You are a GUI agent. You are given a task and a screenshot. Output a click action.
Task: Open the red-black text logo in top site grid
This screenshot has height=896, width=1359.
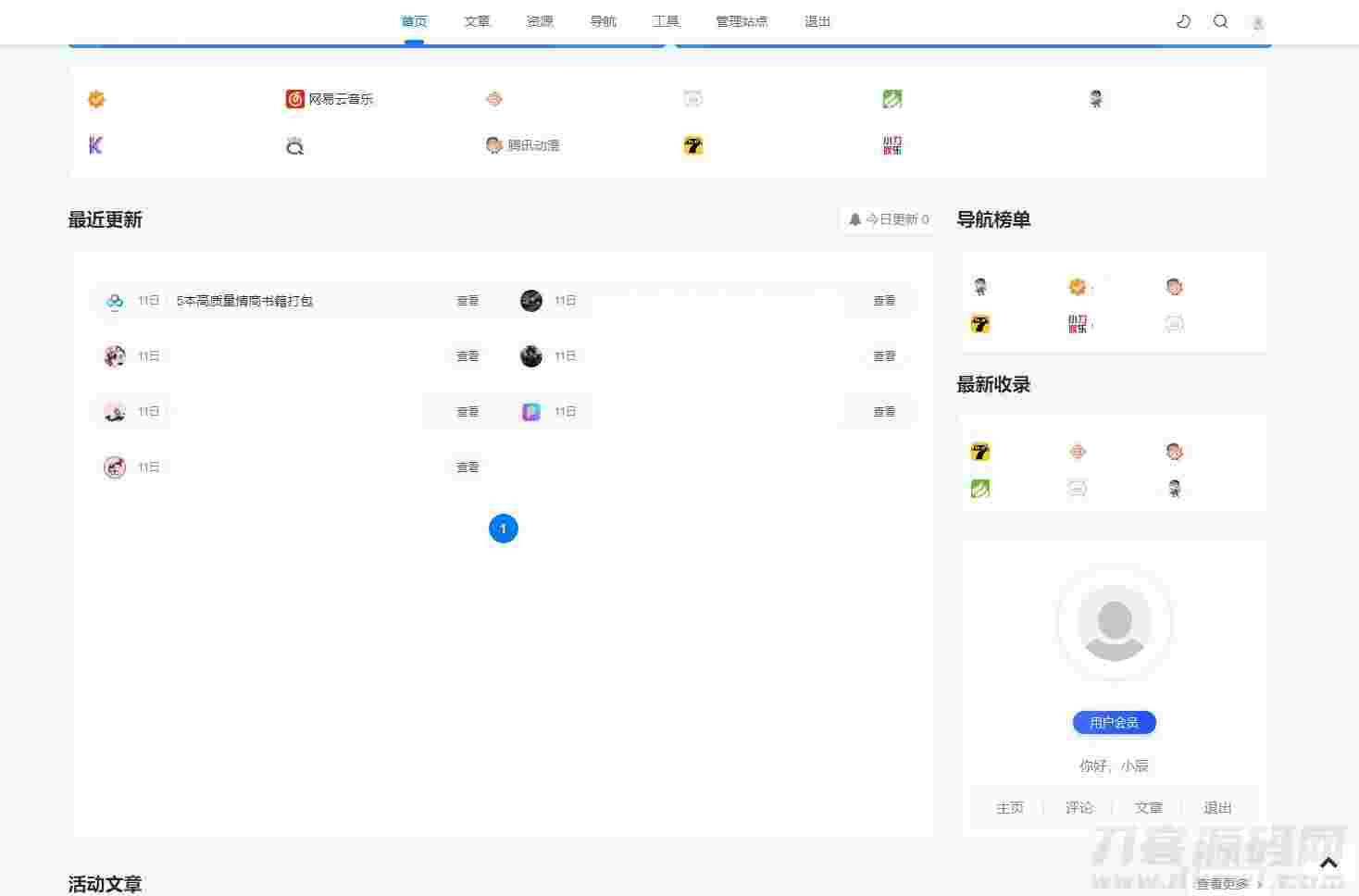point(892,145)
